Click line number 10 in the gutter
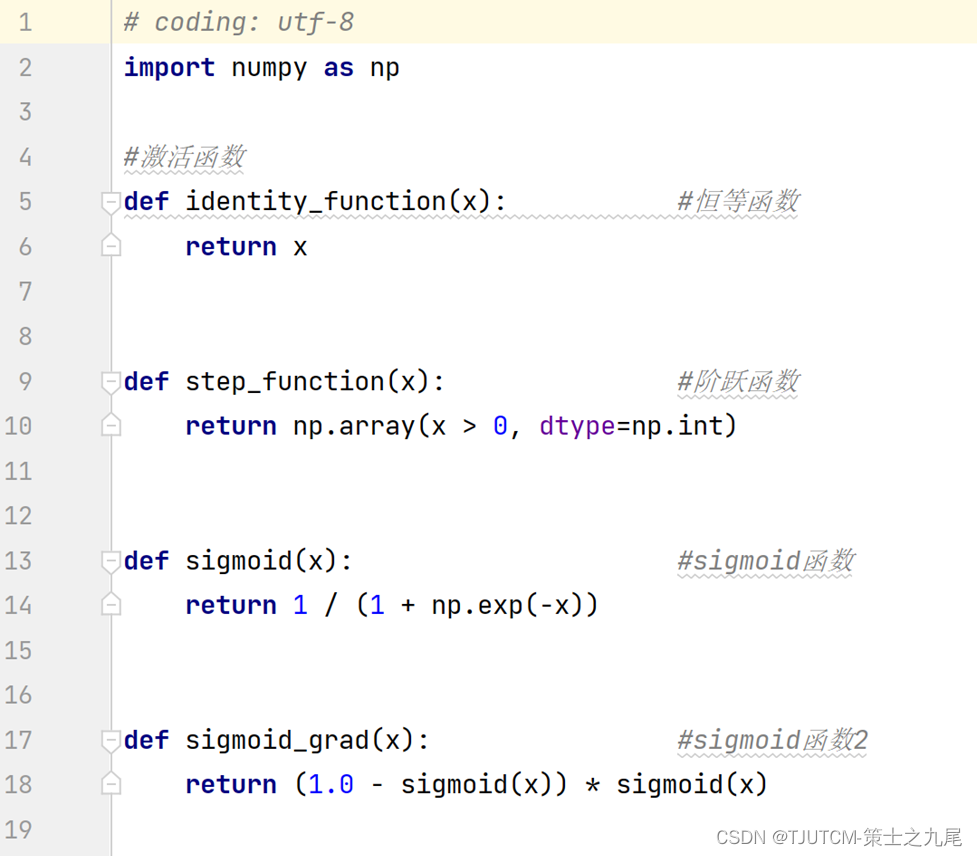This screenshot has width=977, height=856. tap(19, 425)
